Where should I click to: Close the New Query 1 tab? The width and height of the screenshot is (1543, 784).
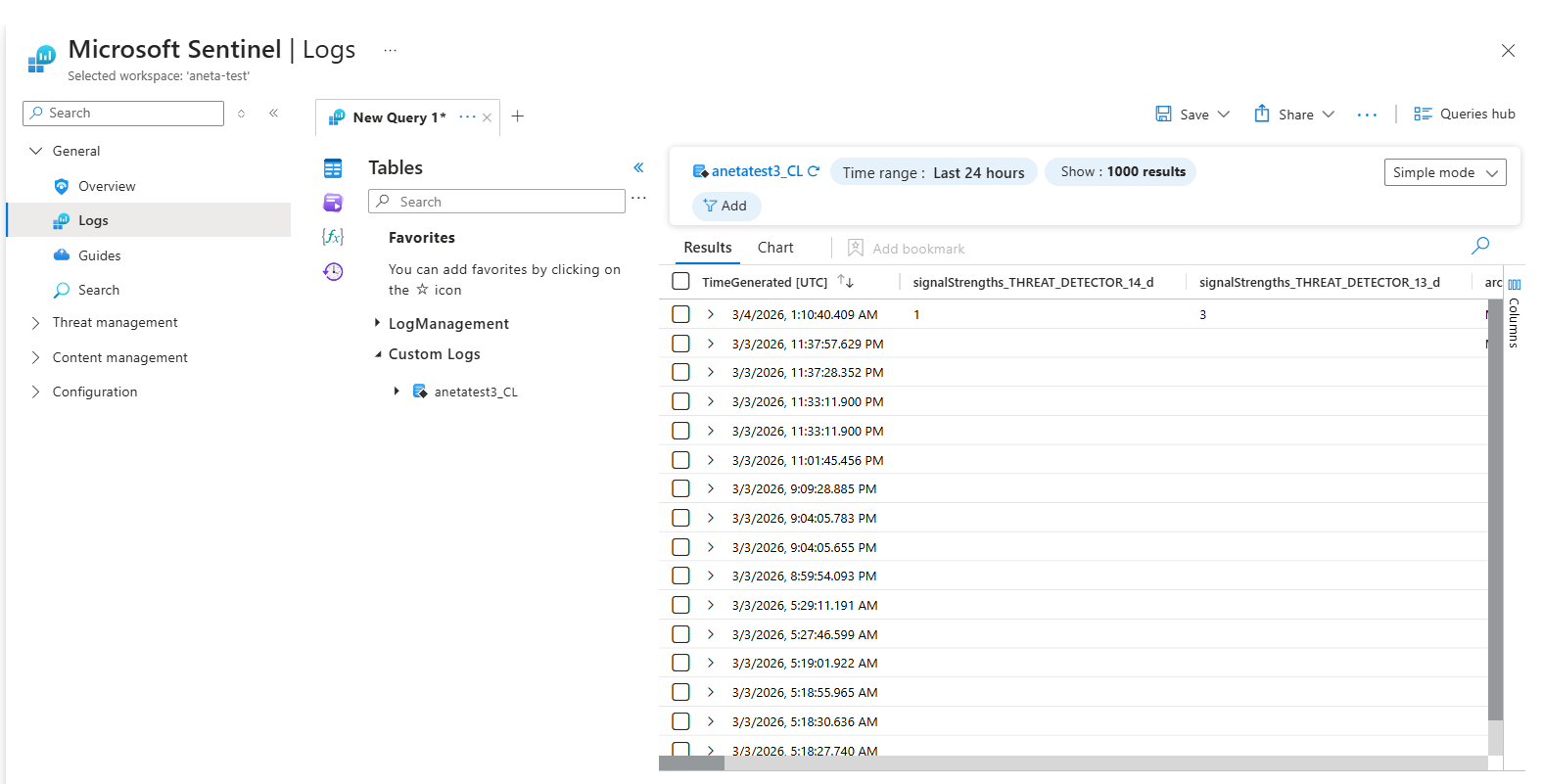coord(487,117)
